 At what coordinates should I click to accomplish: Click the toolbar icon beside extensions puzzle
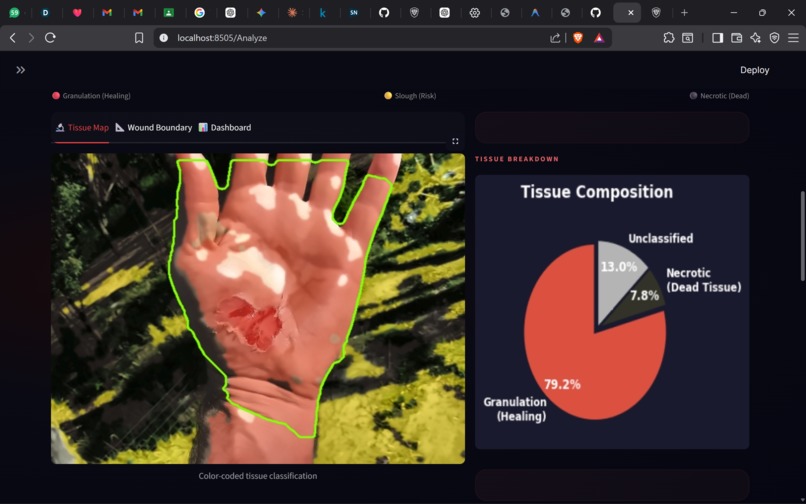click(687, 38)
